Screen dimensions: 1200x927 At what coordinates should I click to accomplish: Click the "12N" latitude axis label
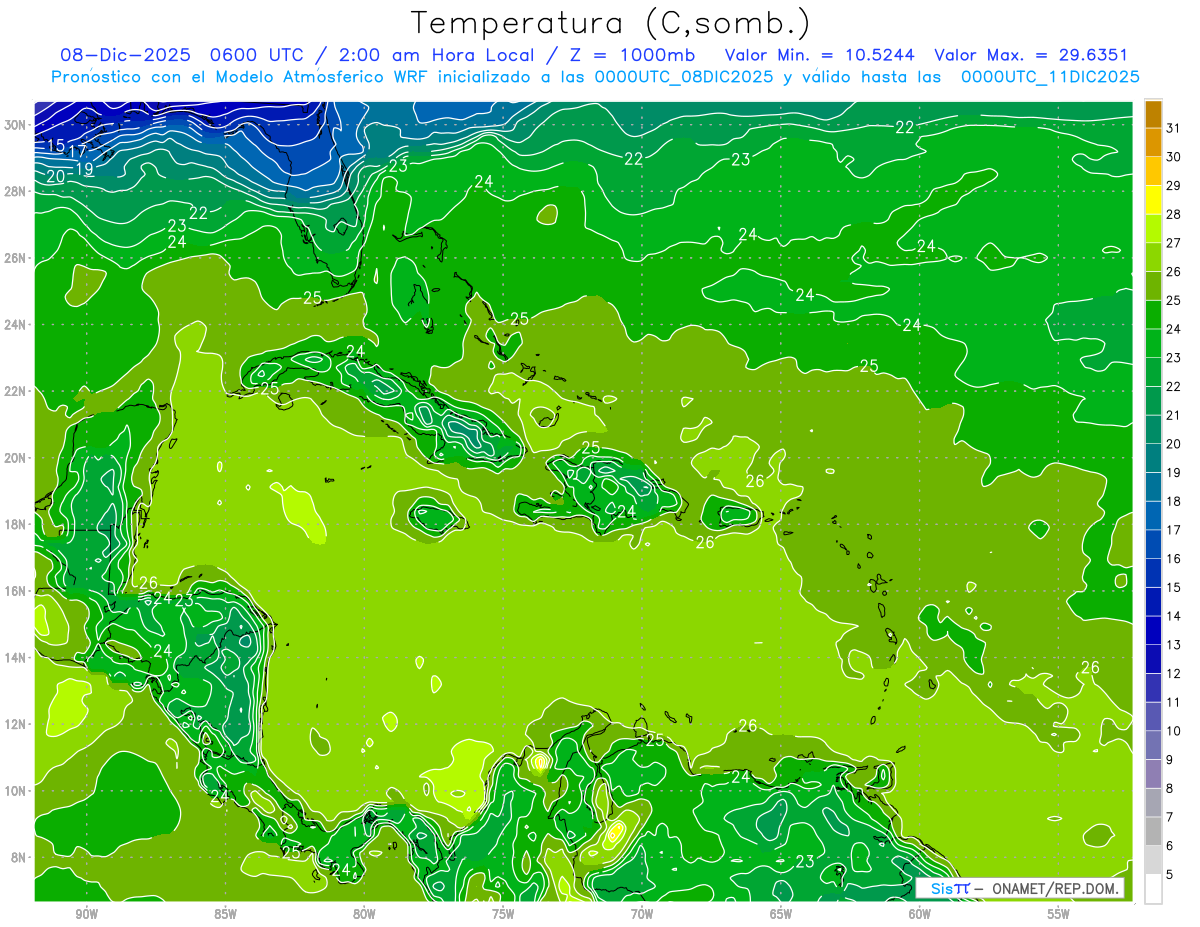(x=17, y=724)
